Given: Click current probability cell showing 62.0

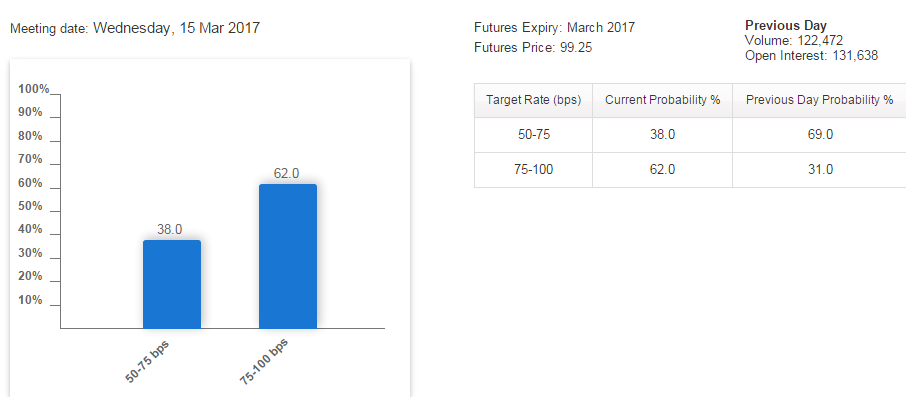Looking at the screenshot, I should coord(662,169).
